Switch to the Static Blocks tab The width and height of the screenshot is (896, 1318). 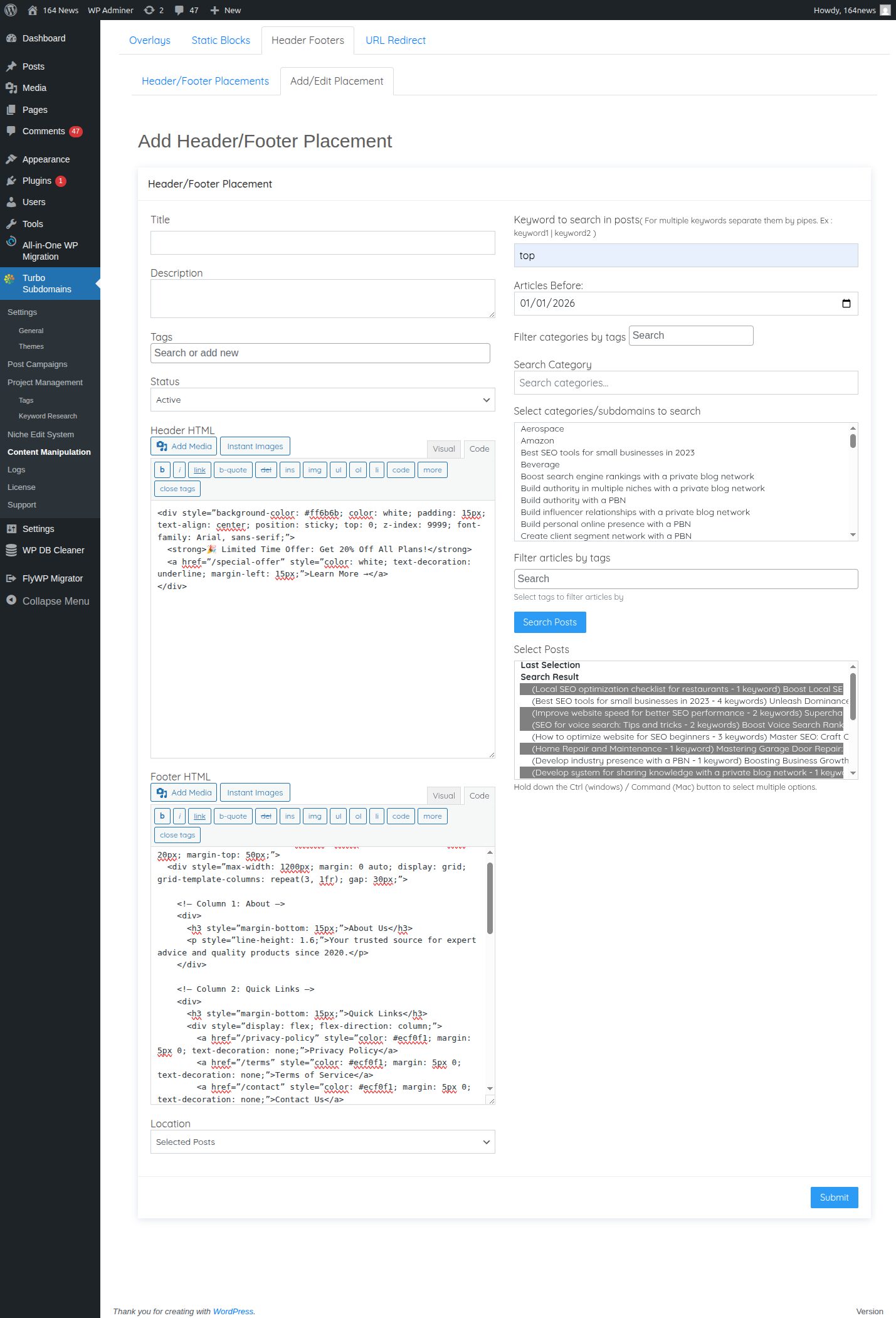coord(221,40)
